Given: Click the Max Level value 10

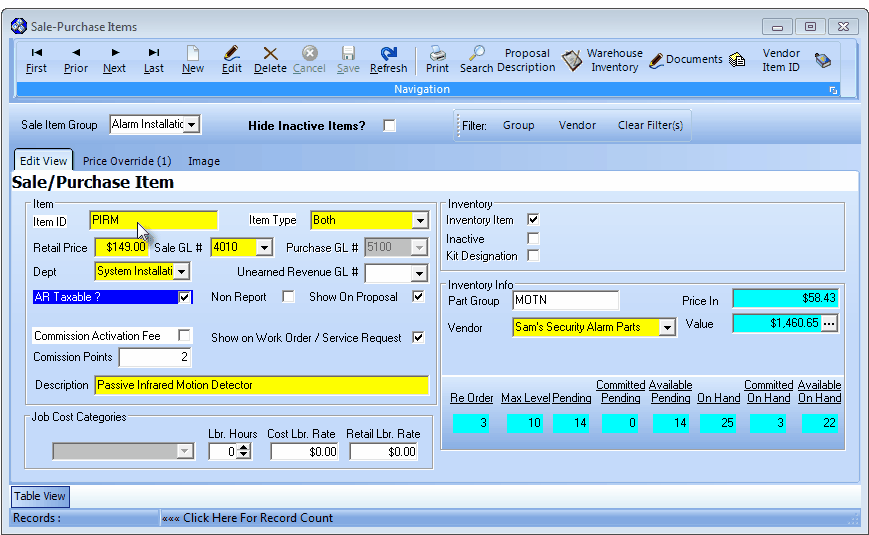Looking at the screenshot, I should [x=524, y=423].
